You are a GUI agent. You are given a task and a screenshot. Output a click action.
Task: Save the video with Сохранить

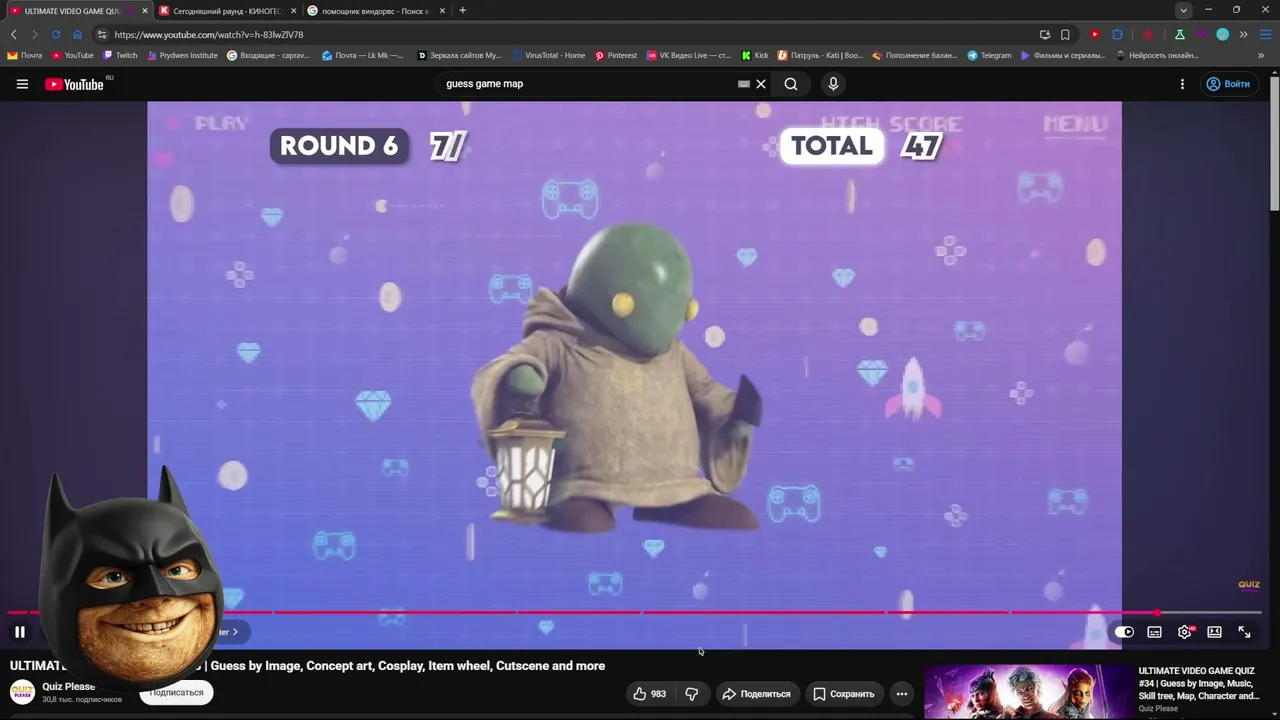(843, 694)
